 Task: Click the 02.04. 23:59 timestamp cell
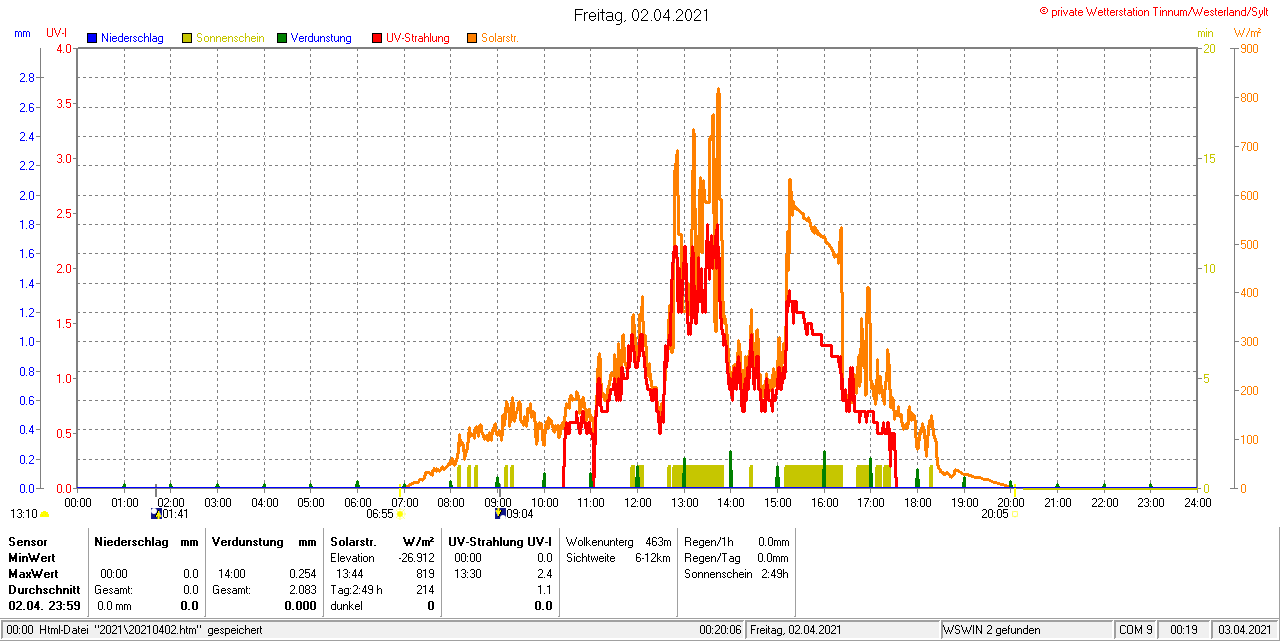[44, 606]
